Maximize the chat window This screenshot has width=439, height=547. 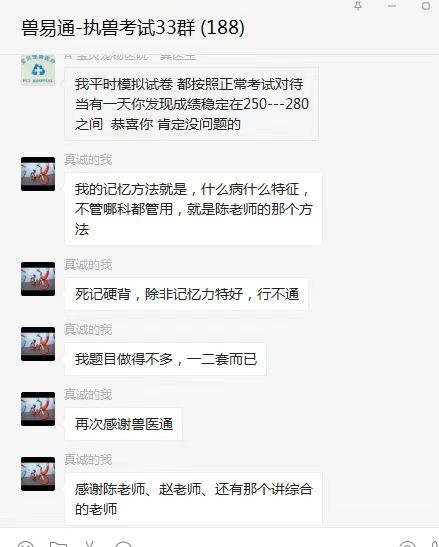426,6
